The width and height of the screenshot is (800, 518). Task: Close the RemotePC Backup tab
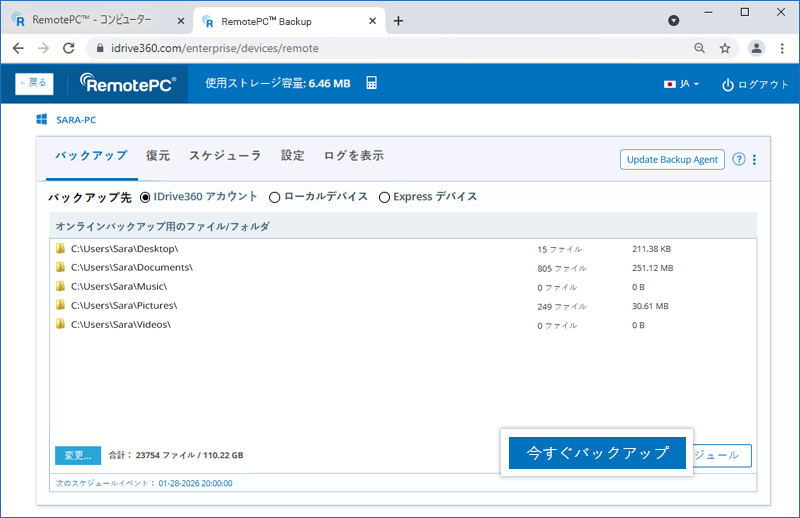point(372,21)
